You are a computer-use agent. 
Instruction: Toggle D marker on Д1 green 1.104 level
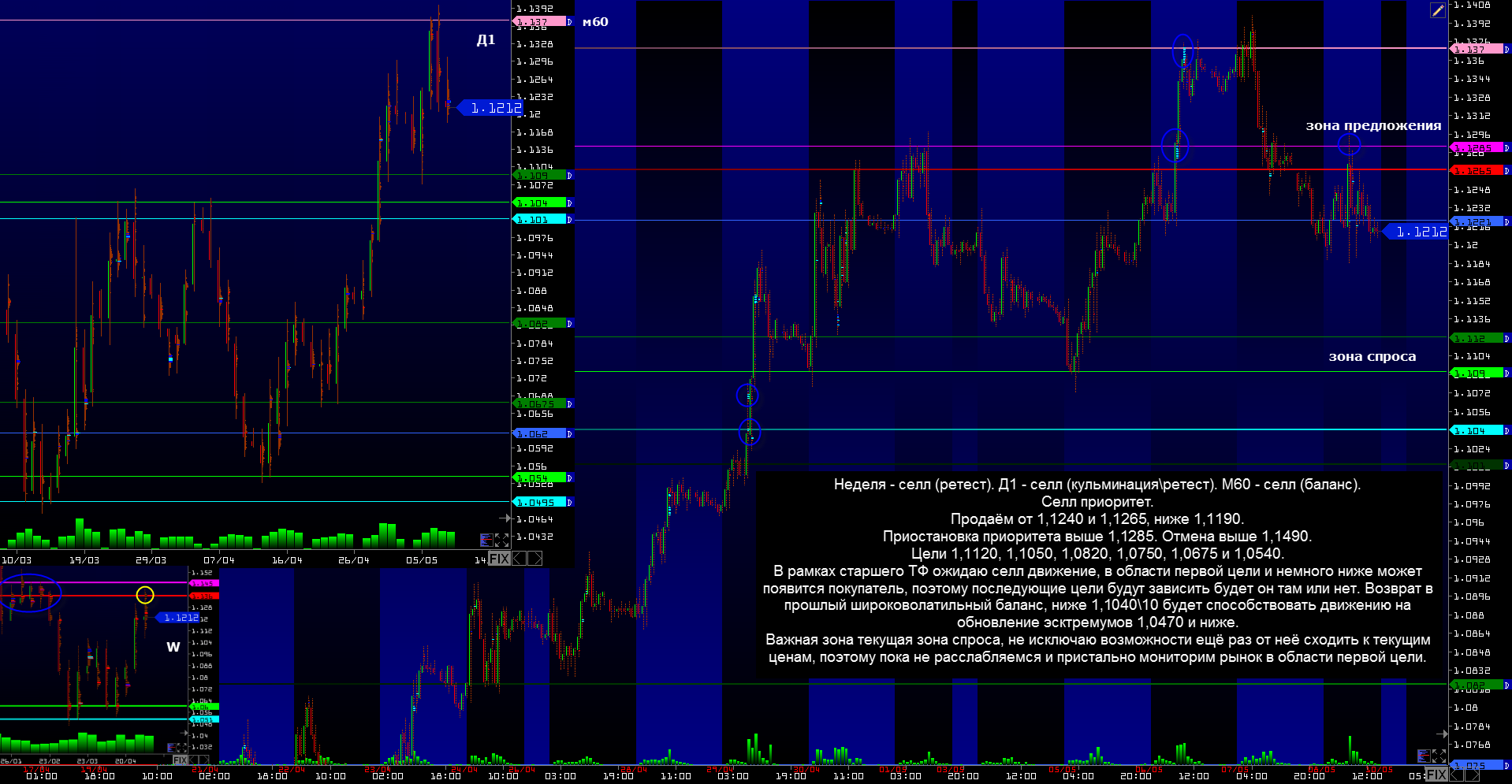[569, 203]
